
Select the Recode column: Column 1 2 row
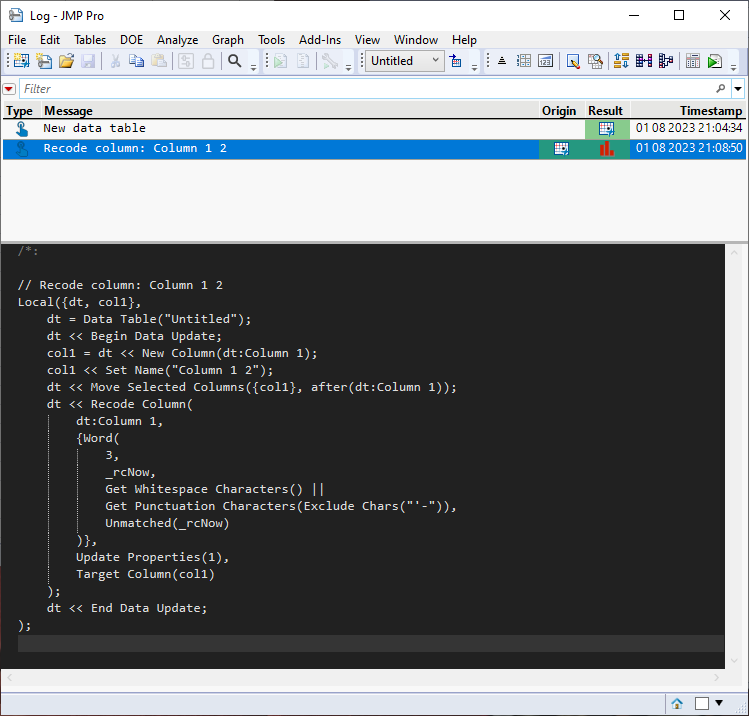click(374, 149)
